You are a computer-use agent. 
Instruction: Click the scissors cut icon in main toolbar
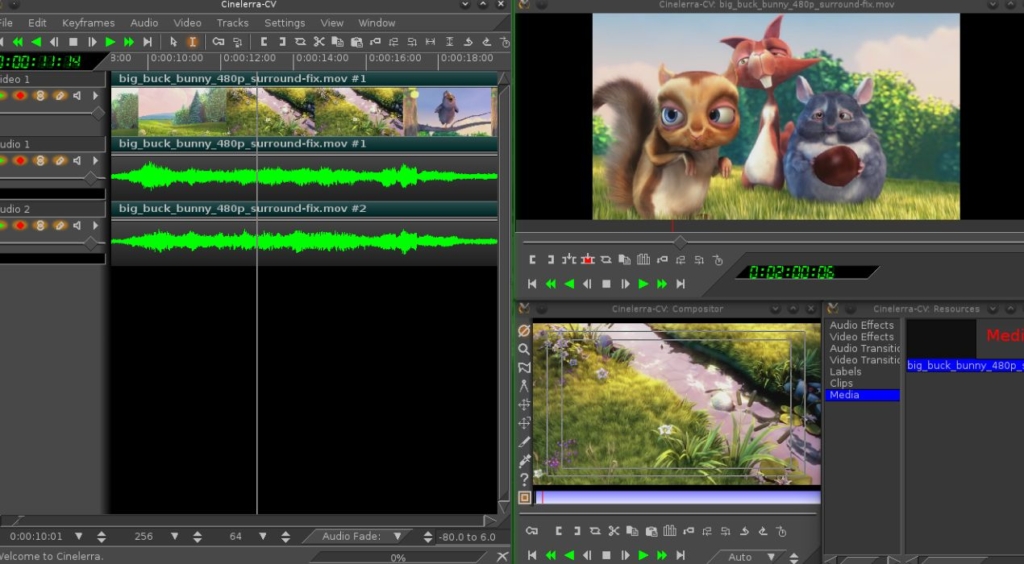click(x=318, y=42)
